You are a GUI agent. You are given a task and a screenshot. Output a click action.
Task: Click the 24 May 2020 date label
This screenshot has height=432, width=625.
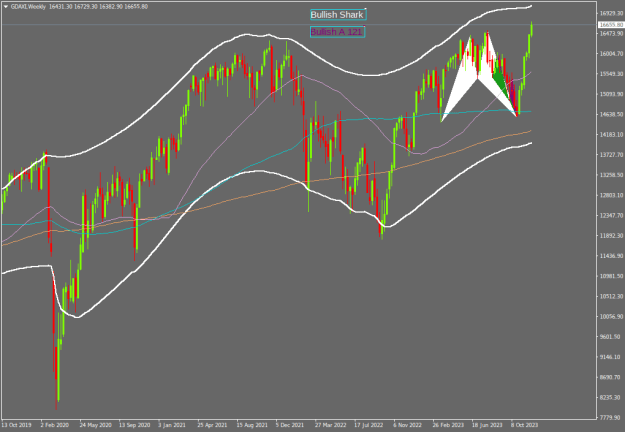pyautogui.click(x=95, y=425)
